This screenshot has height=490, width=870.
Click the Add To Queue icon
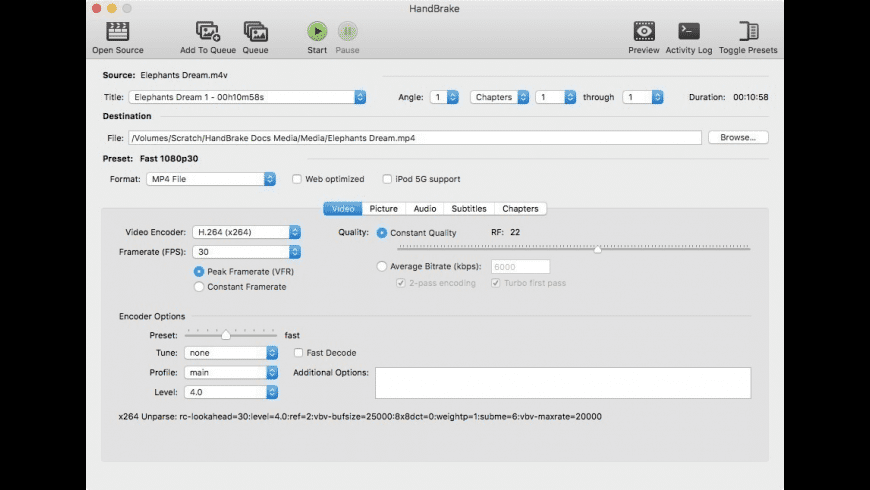click(208, 31)
